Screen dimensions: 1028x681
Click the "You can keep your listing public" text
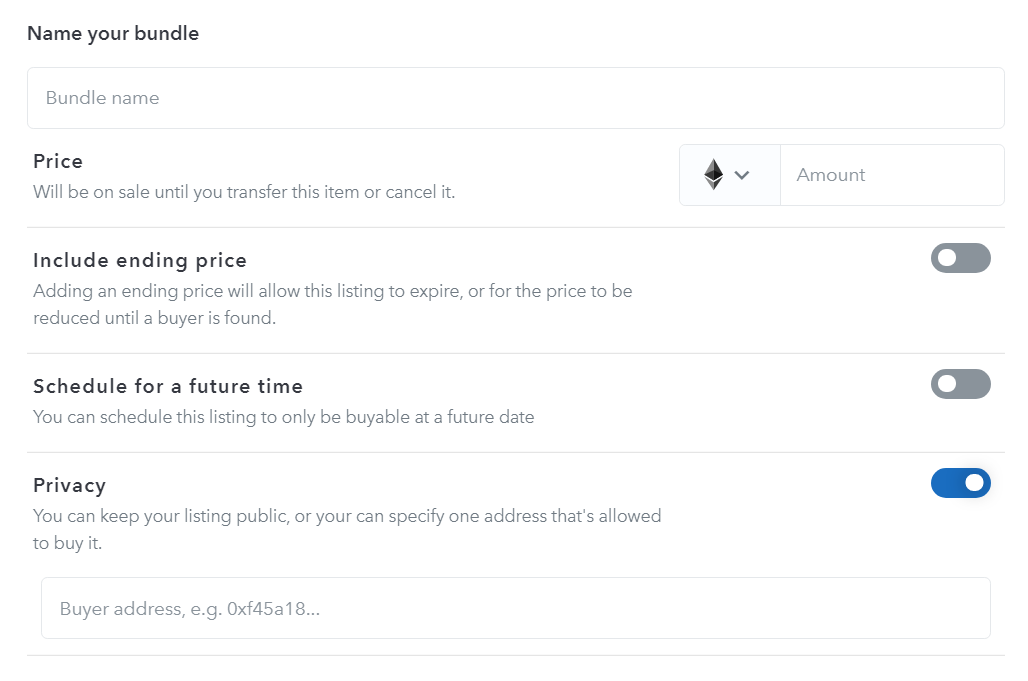click(x=347, y=516)
